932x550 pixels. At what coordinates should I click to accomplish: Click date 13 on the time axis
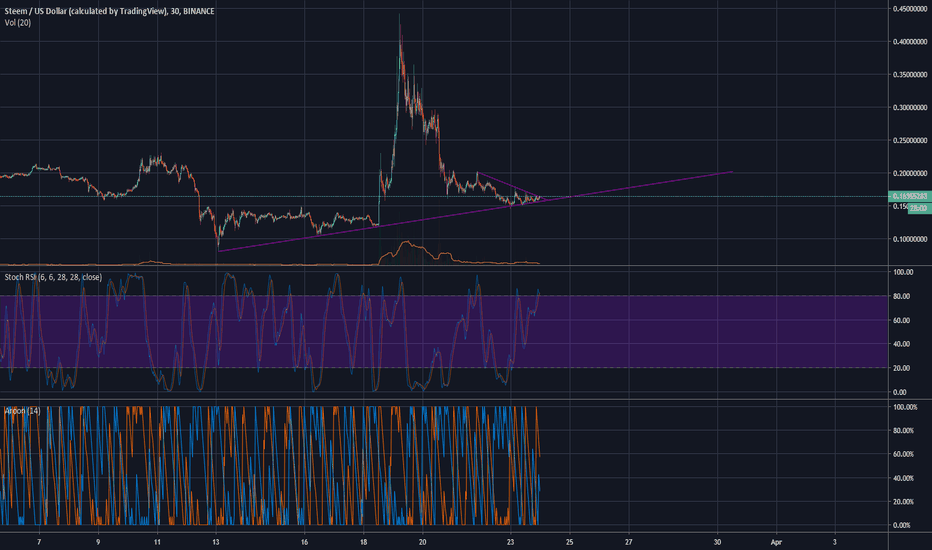pos(216,542)
